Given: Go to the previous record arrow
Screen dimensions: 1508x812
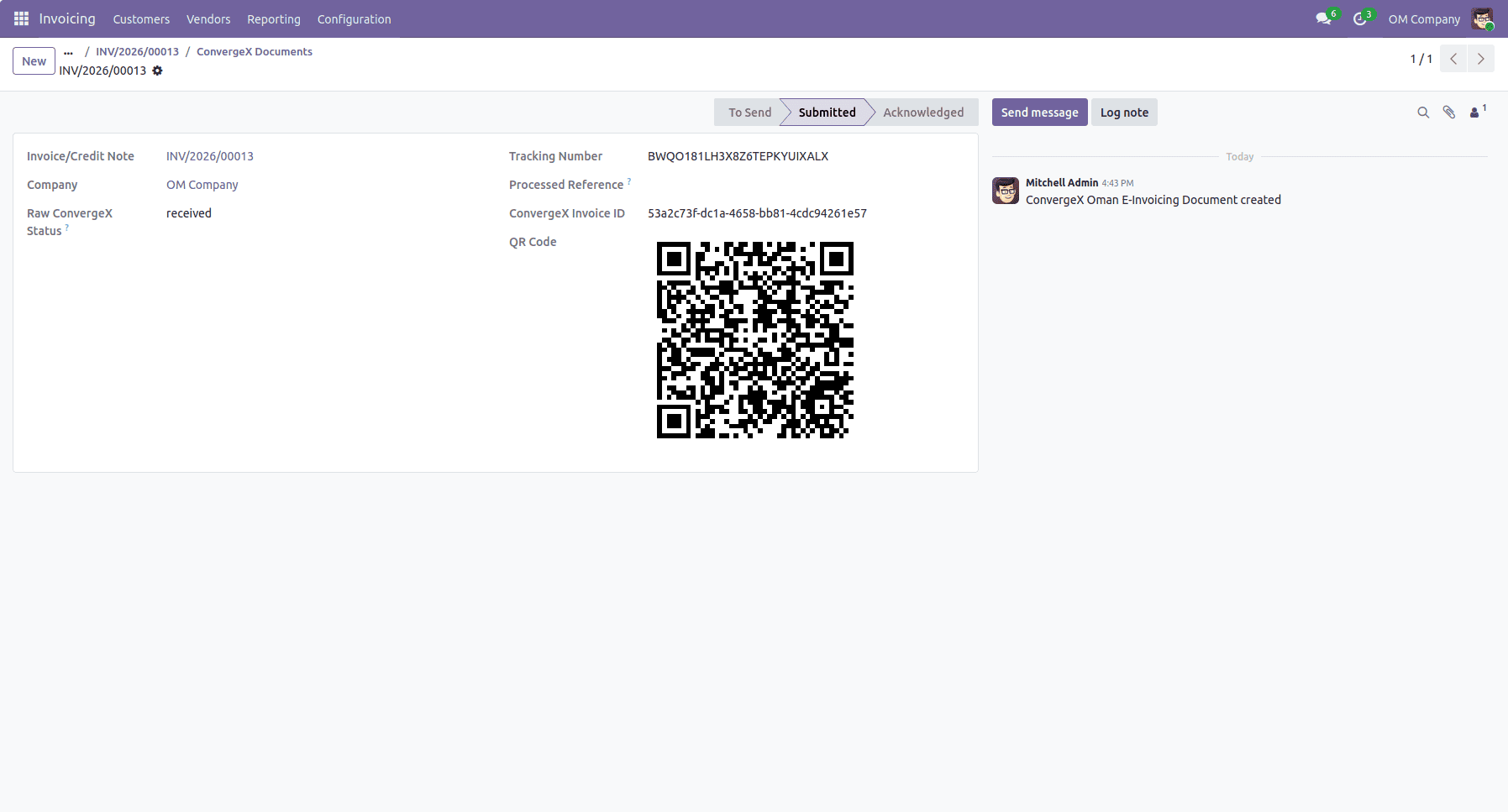Looking at the screenshot, I should 1453,59.
